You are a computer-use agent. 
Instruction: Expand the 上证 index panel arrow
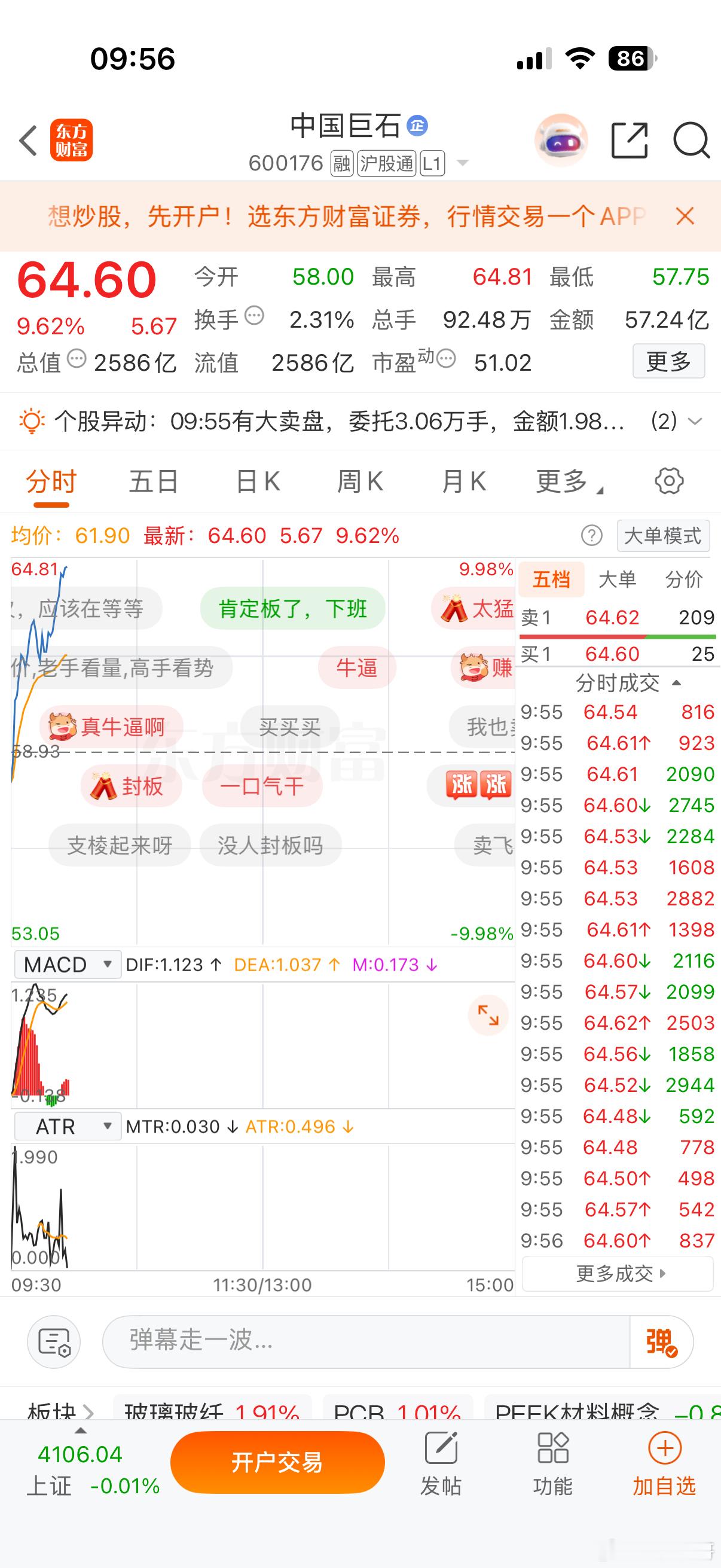click(80, 1430)
